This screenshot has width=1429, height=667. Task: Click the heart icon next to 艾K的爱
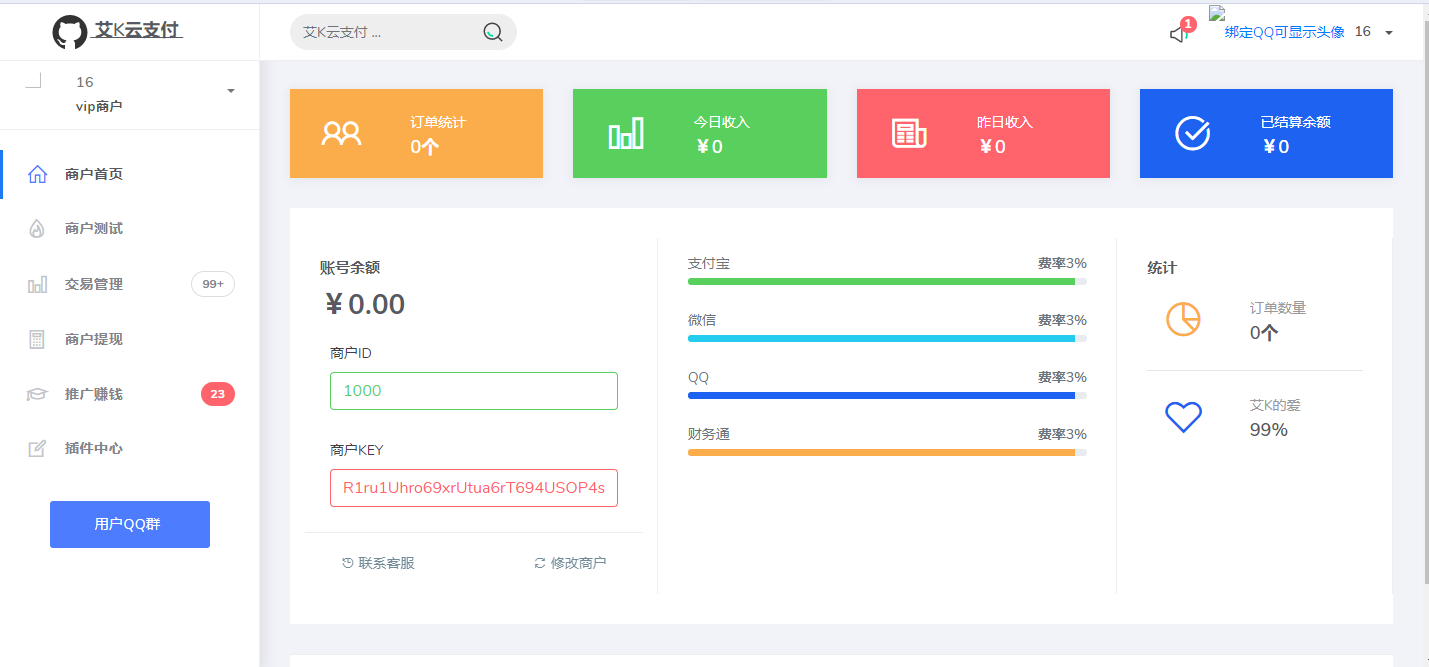tap(1184, 418)
